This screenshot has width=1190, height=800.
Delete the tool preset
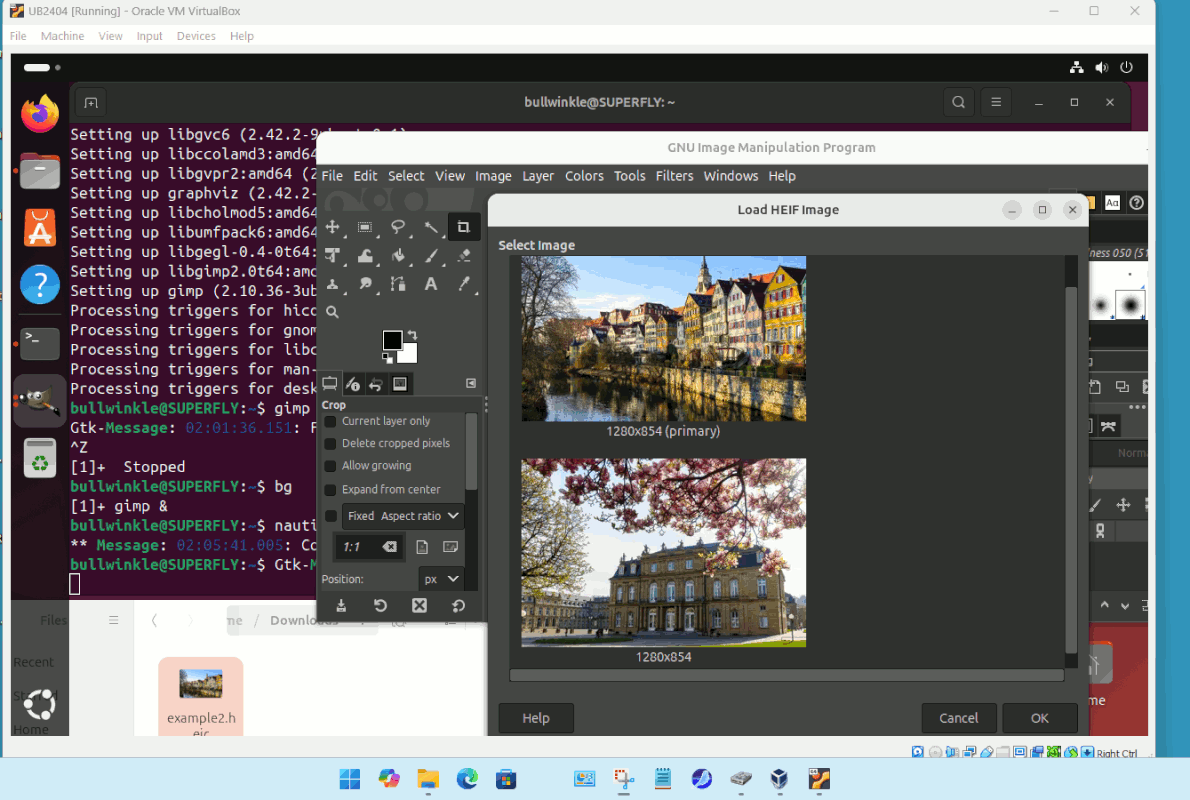pyautogui.click(x=419, y=606)
